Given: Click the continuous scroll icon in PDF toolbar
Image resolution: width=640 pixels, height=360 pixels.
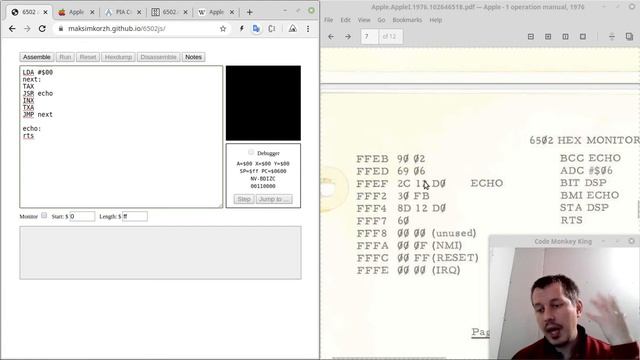Looking at the screenshot, I should tap(611, 37).
